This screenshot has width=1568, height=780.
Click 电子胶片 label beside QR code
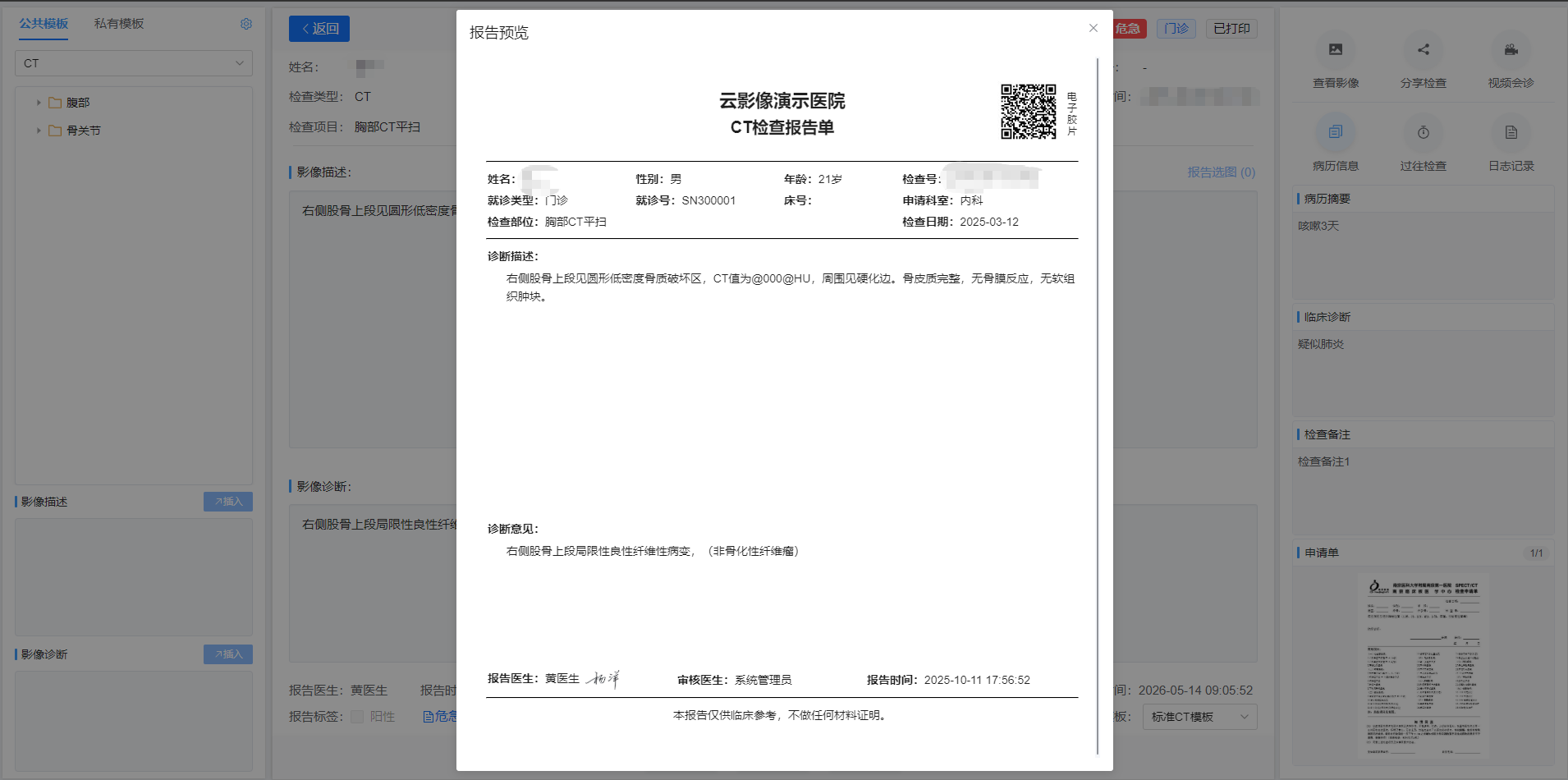pos(1071,113)
